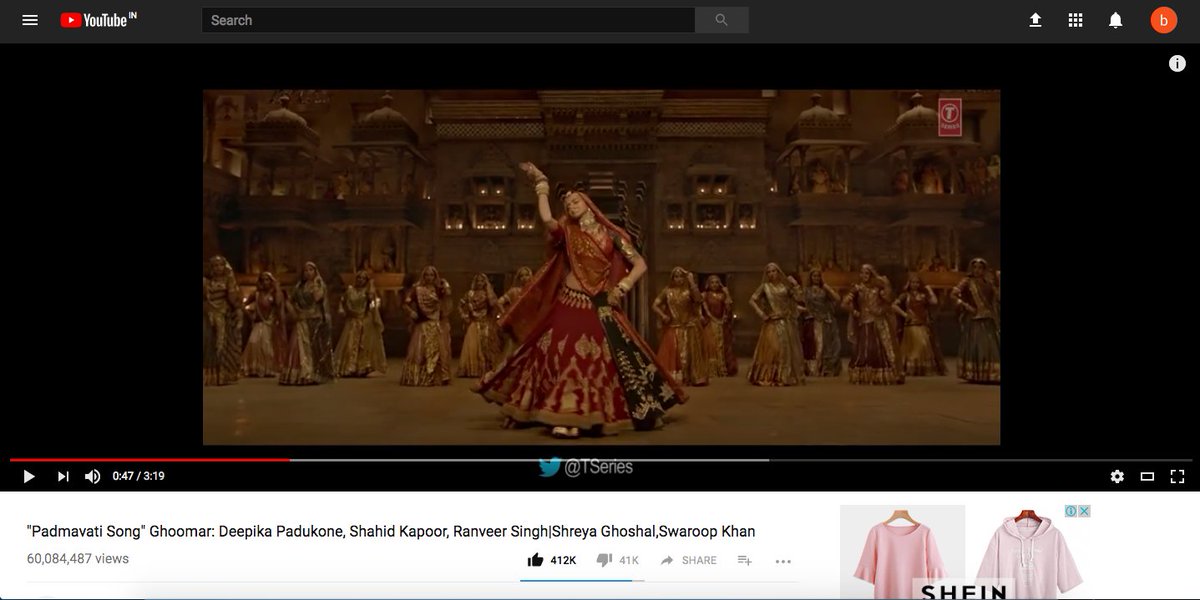Skip to the next video
The image size is (1200, 600).
(x=63, y=477)
